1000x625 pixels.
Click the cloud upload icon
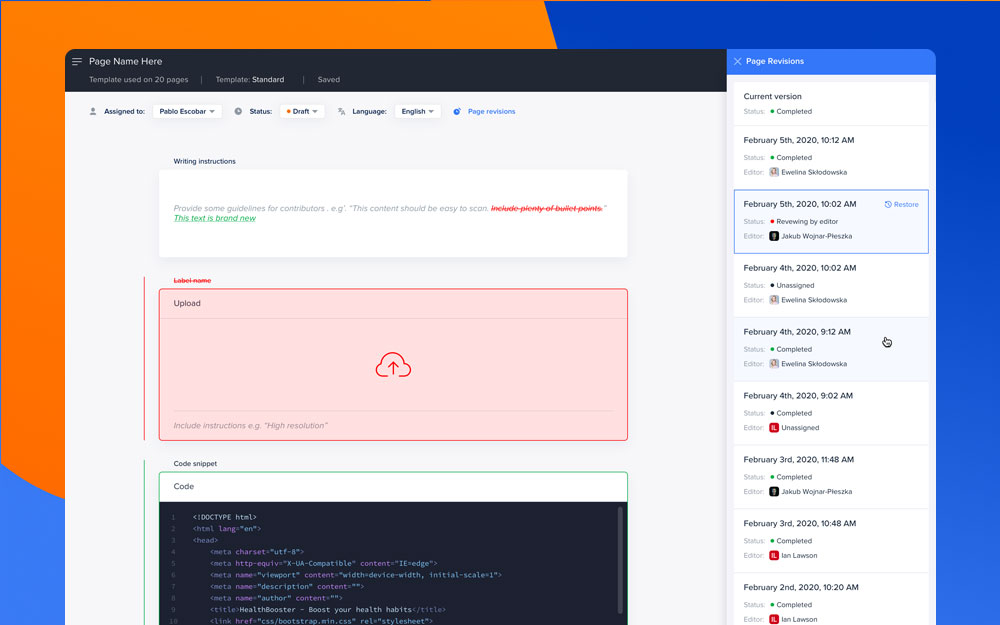pyautogui.click(x=393, y=366)
